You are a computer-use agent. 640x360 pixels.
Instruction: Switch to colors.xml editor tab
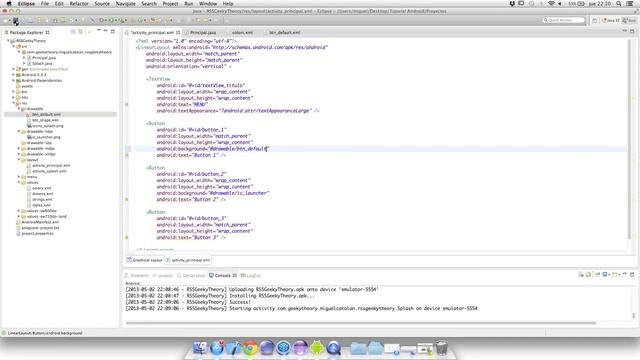pos(242,32)
